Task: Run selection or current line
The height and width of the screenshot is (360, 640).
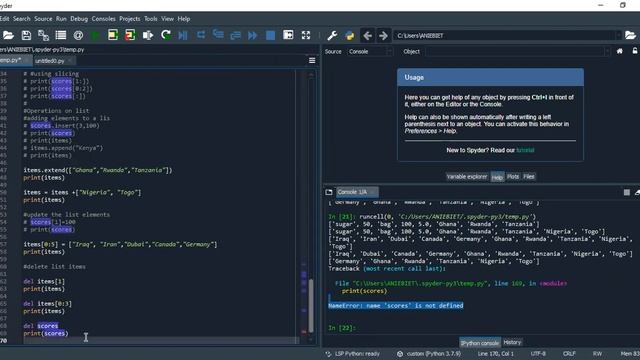Action: 148,36
